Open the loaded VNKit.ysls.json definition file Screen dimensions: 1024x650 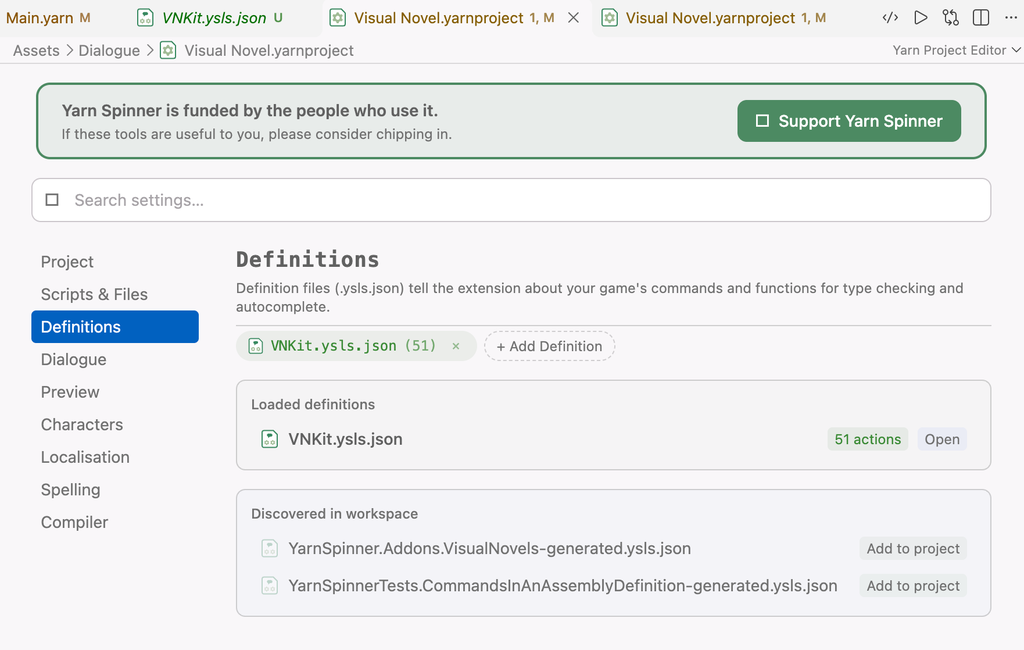[942, 439]
